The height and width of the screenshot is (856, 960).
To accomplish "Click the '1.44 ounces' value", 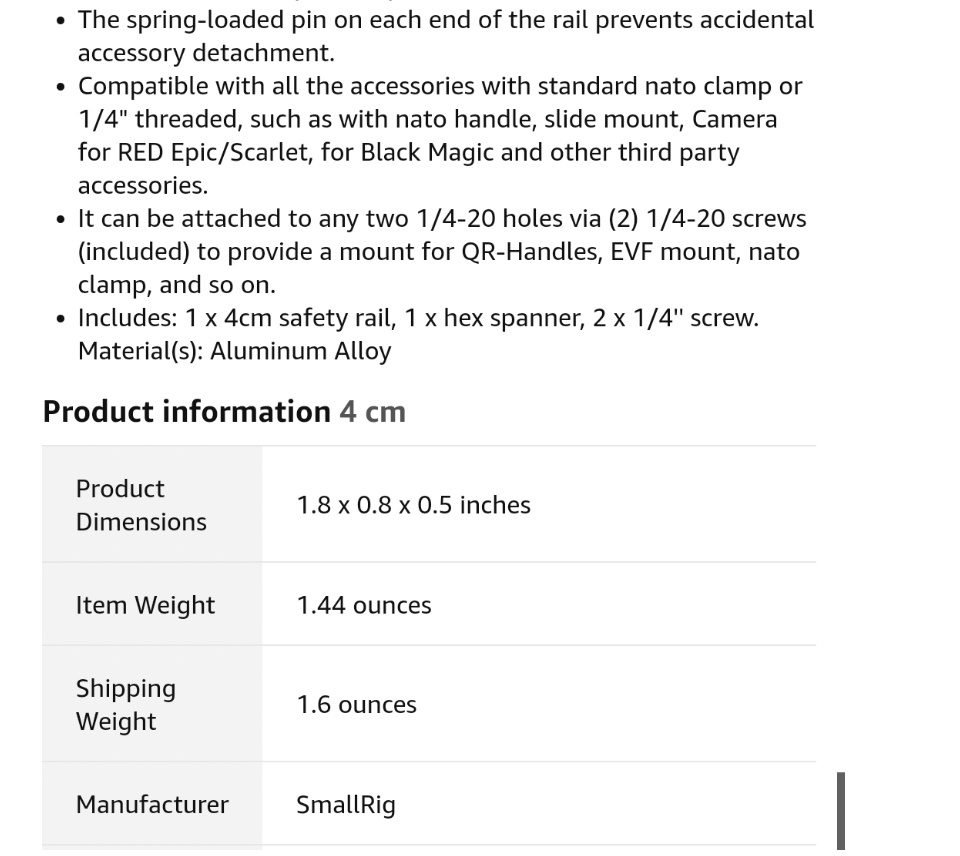I will click(364, 605).
